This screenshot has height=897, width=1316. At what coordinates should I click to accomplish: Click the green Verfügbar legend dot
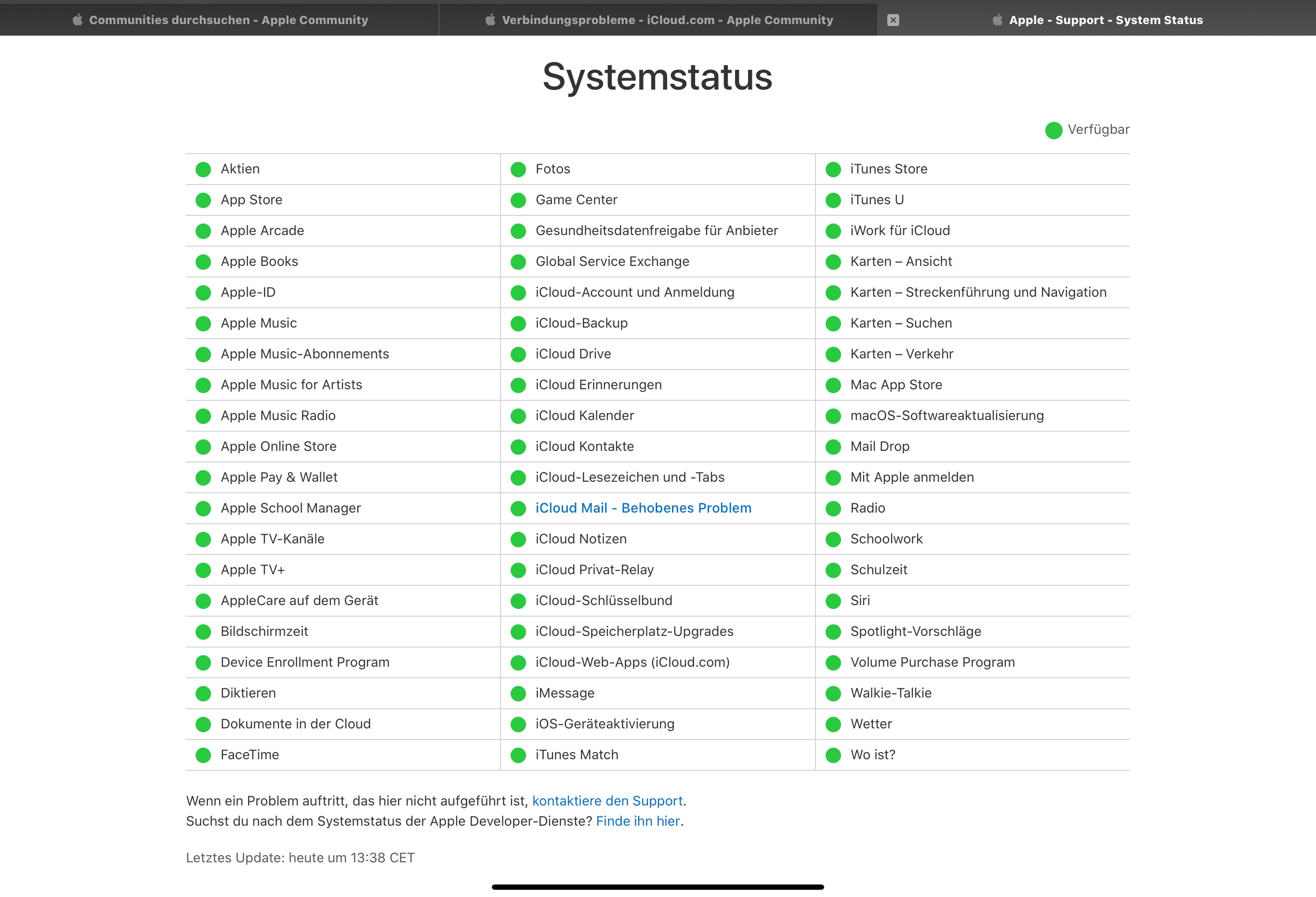pos(1053,130)
